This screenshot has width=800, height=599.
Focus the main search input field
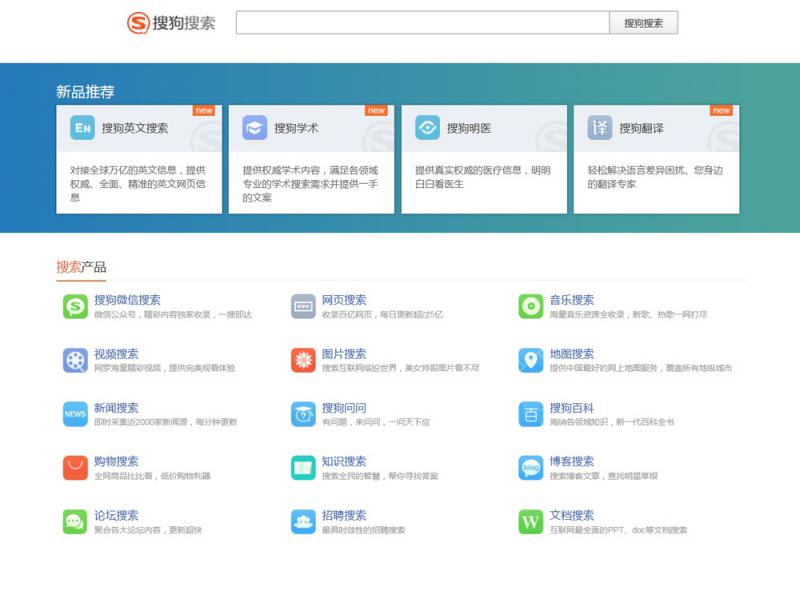(422, 22)
